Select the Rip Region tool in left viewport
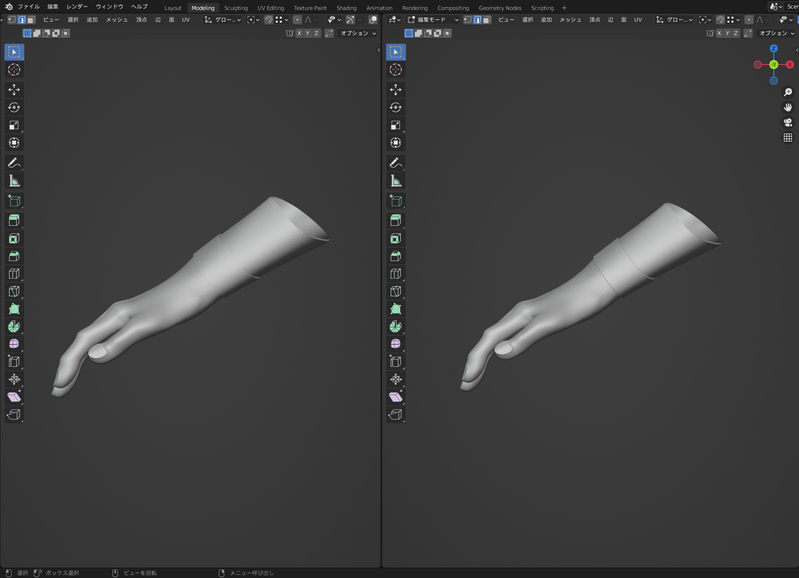The image size is (799, 578). [x=14, y=414]
